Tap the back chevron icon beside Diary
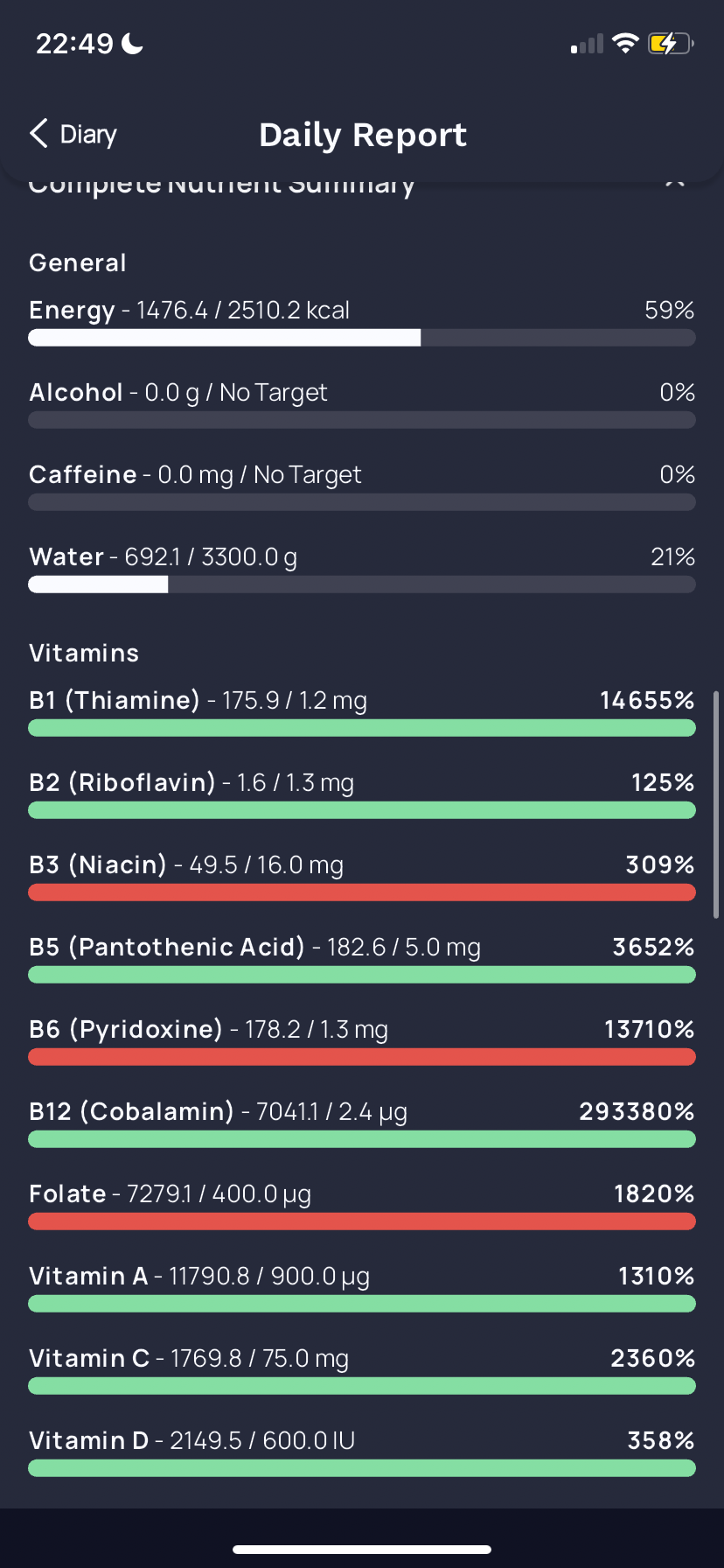The height and width of the screenshot is (1568, 724). 38,134
